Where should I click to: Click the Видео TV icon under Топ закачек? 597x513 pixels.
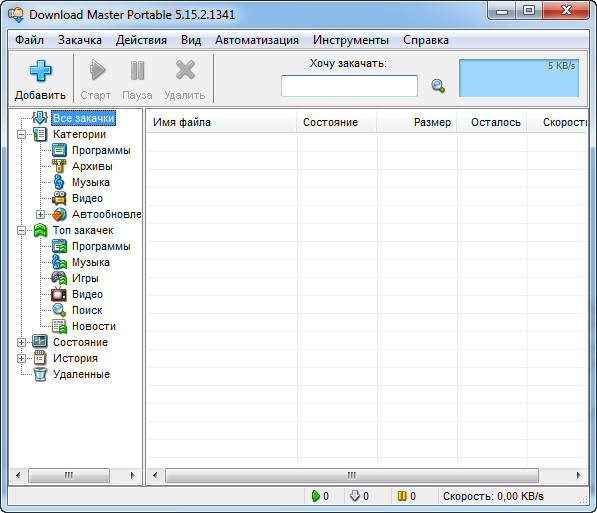(59, 294)
